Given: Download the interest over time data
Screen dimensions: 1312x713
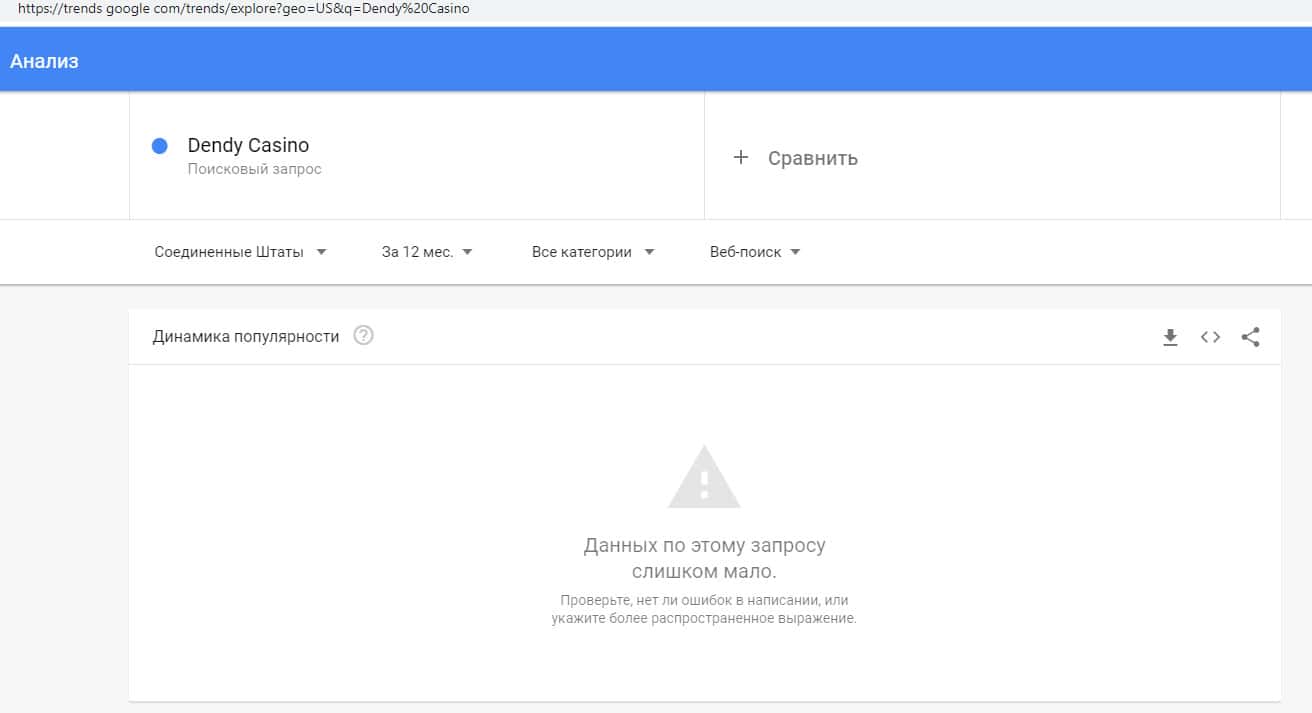Looking at the screenshot, I should click(1170, 337).
